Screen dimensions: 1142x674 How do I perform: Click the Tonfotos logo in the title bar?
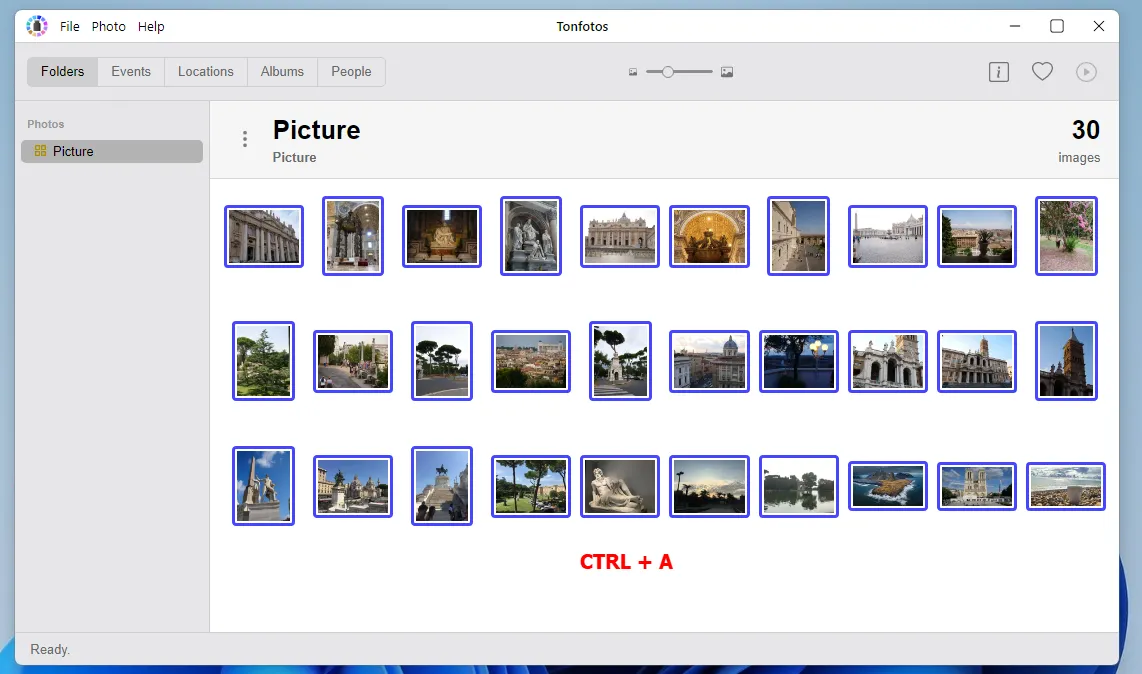click(x=36, y=25)
